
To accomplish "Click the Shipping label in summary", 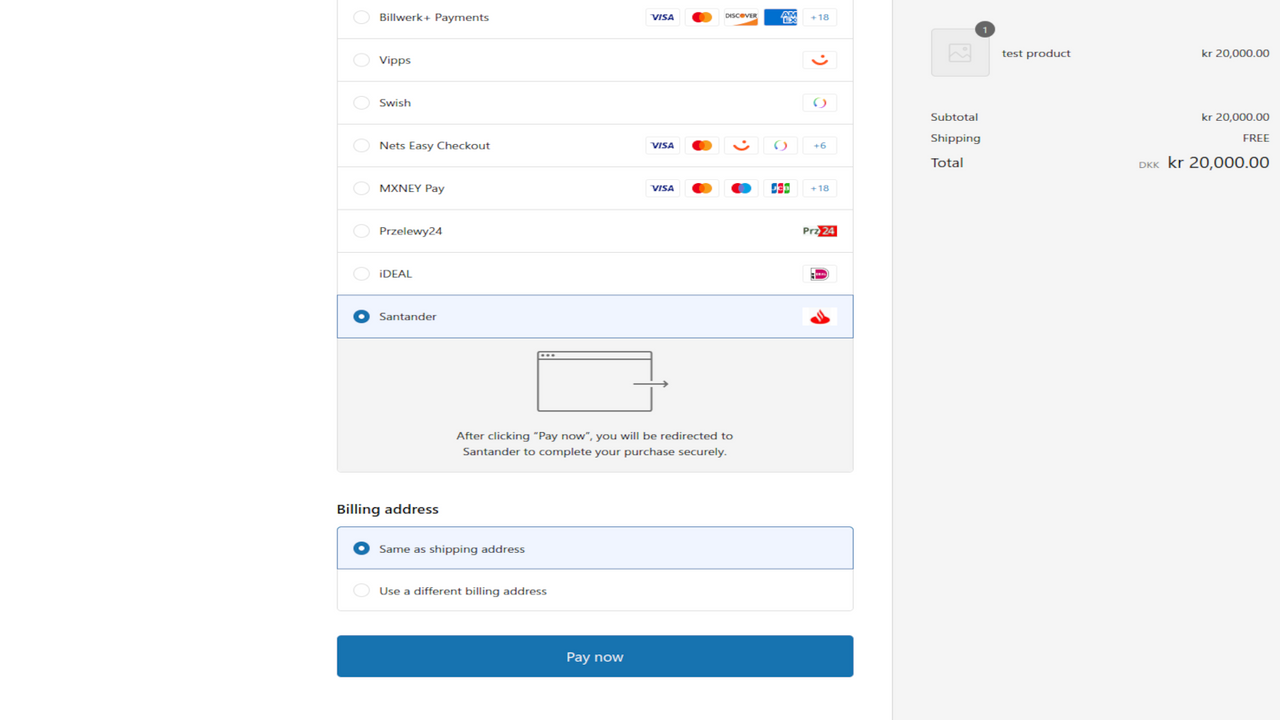I will [x=955, y=138].
